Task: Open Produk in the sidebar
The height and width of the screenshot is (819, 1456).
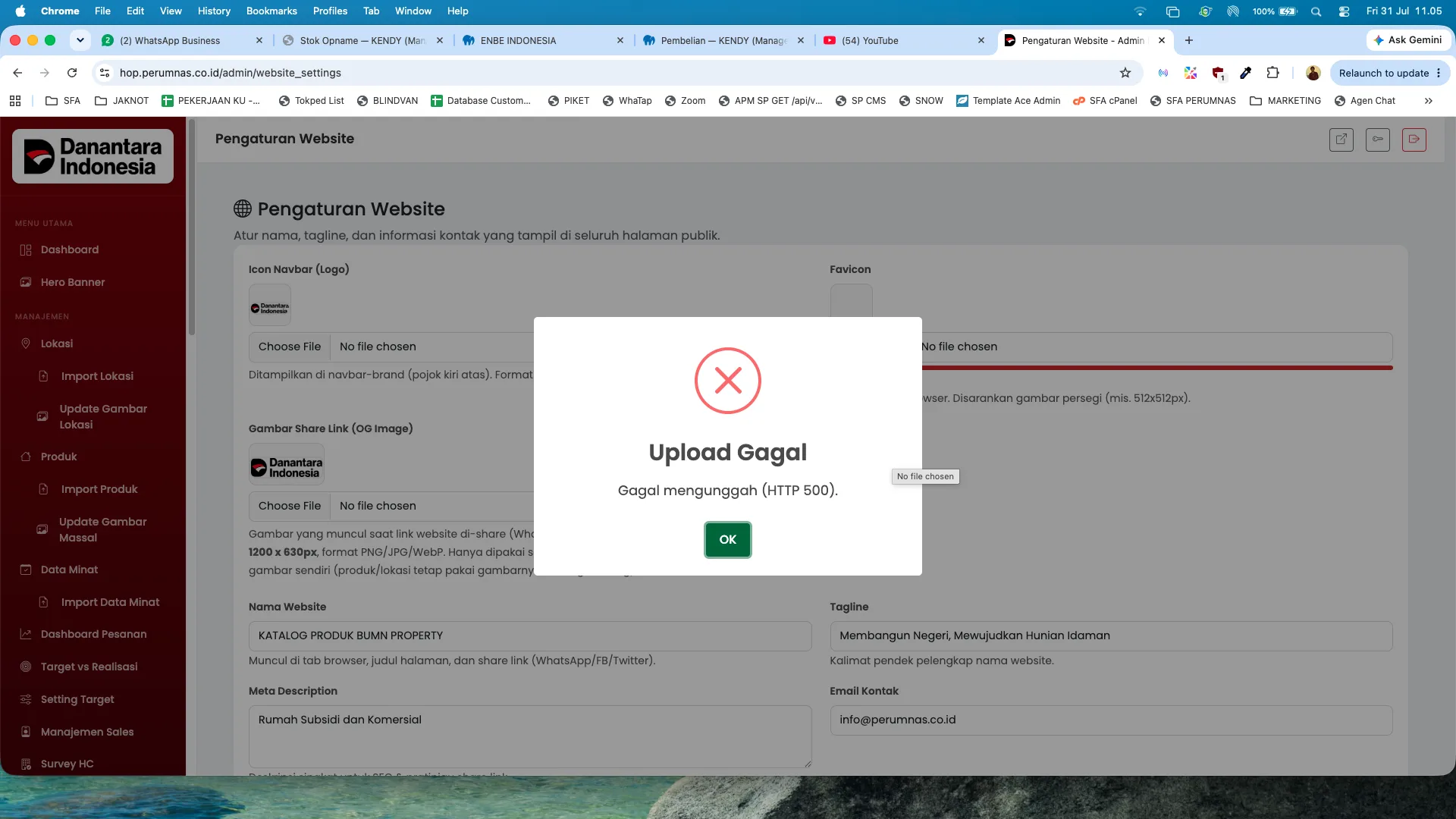Action: (59, 457)
